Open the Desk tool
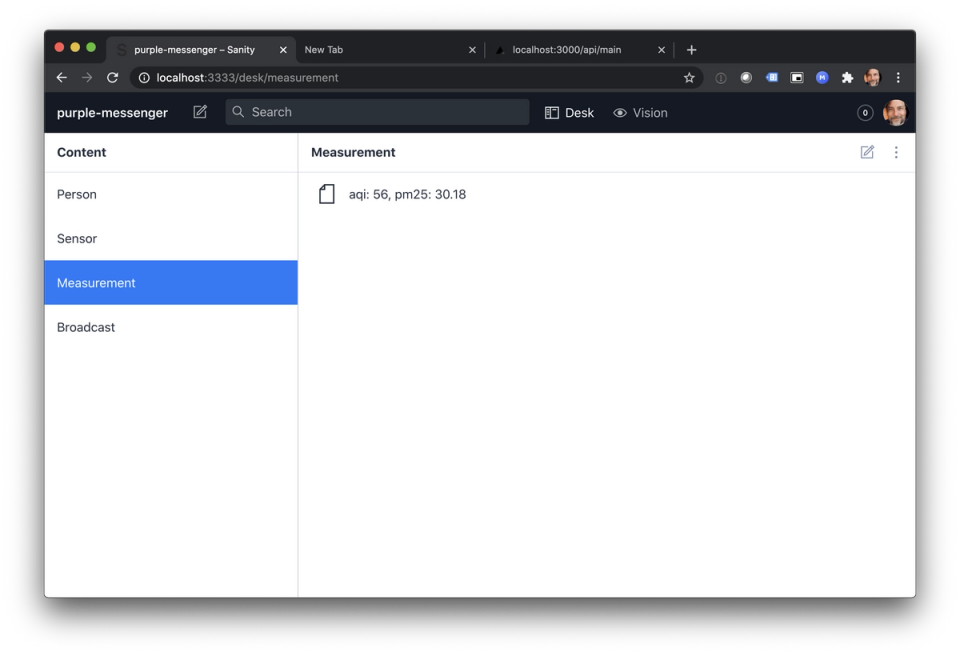This screenshot has width=960, height=656. coord(569,113)
